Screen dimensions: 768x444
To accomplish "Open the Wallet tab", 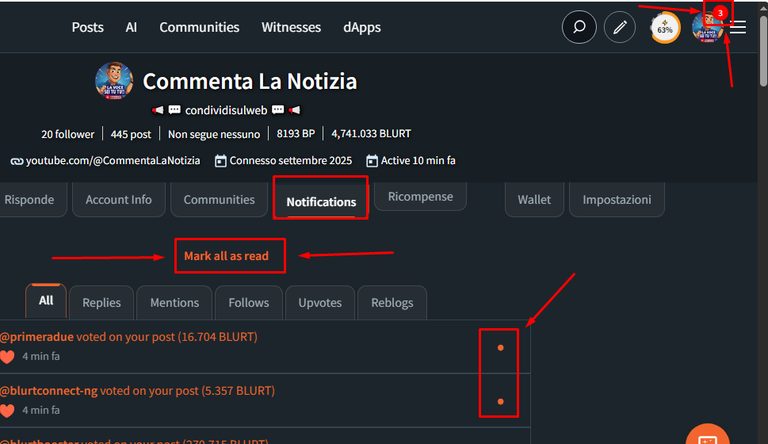I will (x=534, y=199).
